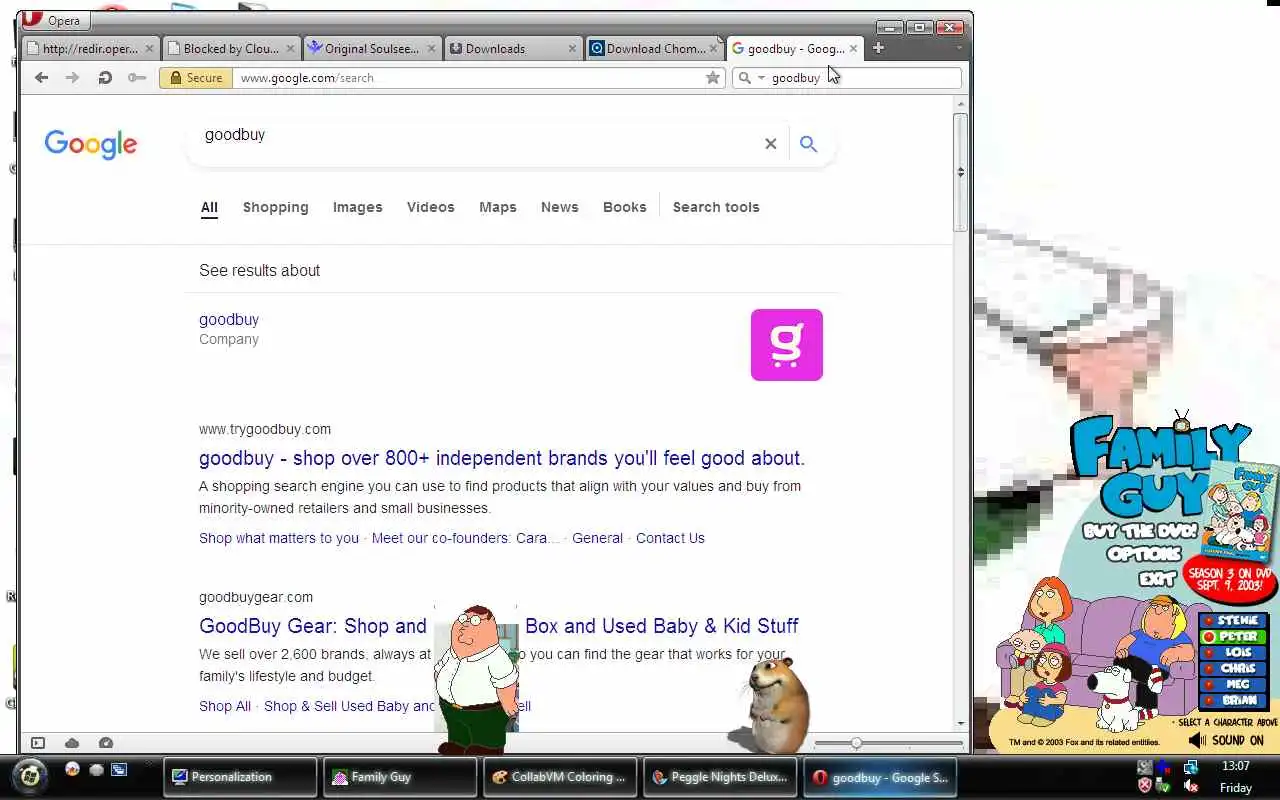The image size is (1280, 800).
Task: Click Options in Family Guy window
Action: pyautogui.click(x=1145, y=554)
